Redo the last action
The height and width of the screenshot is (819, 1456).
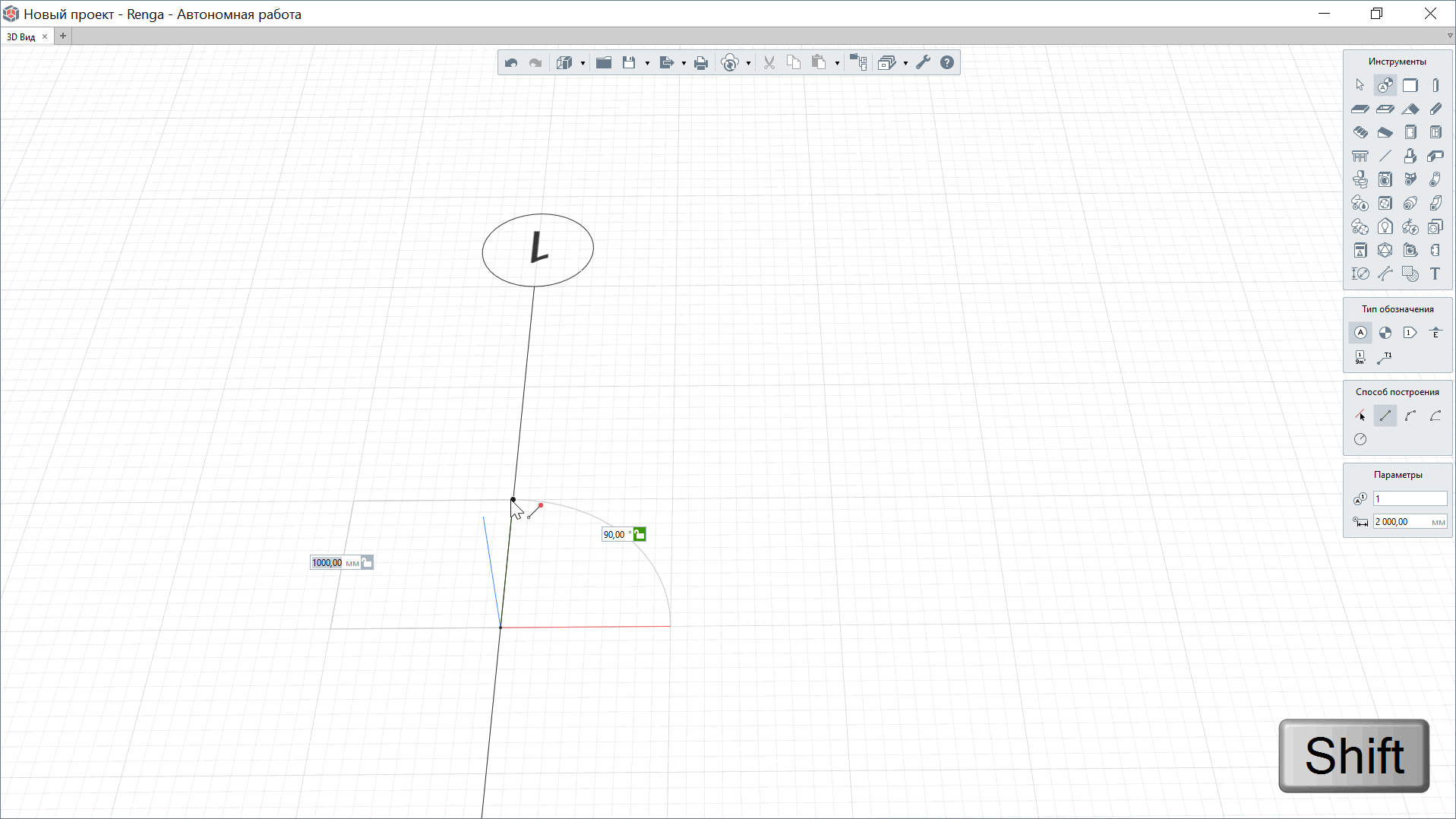point(535,63)
